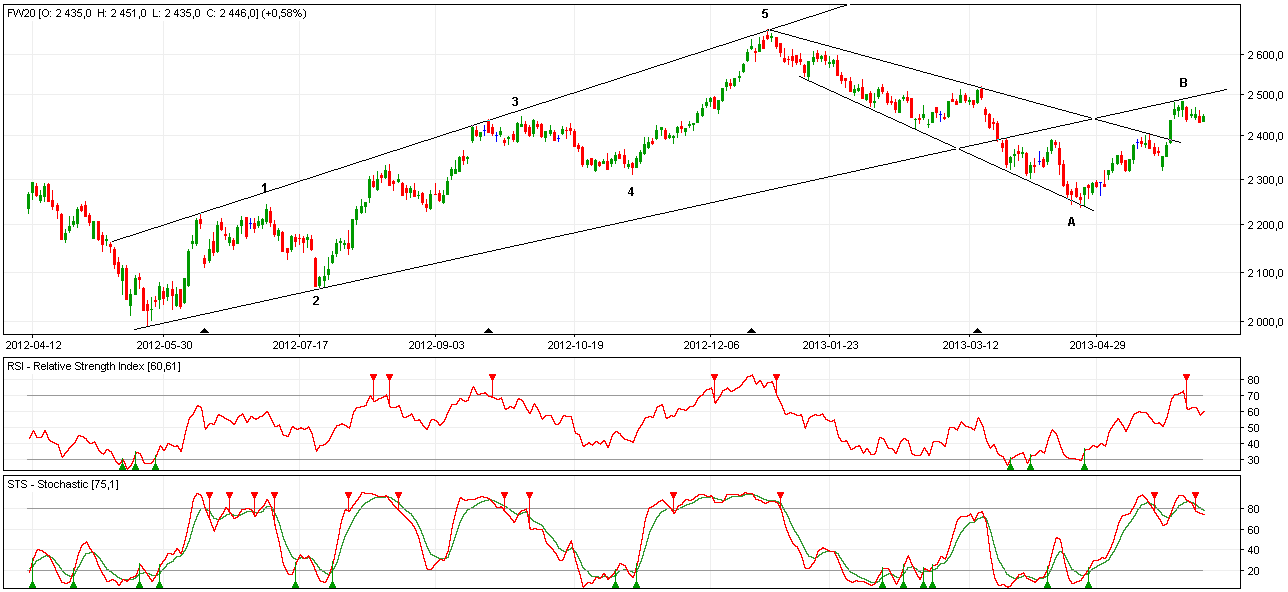Image resolution: width=1288 pixels, height=592 pixels.
Task: Click the black time-axis marker beside 2012-12-06
Action: point(752,330)
